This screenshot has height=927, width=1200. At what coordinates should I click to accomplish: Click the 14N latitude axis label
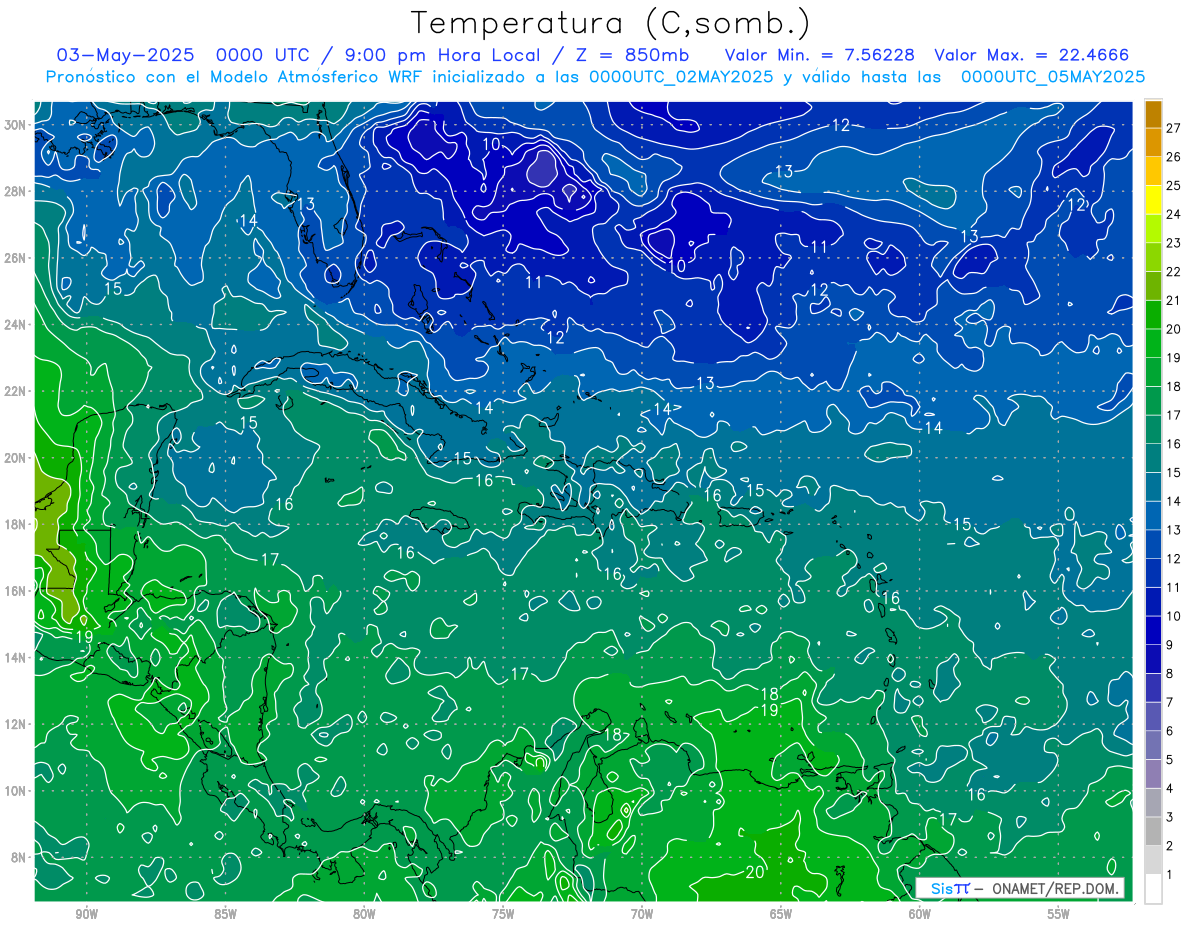point(15,657)
